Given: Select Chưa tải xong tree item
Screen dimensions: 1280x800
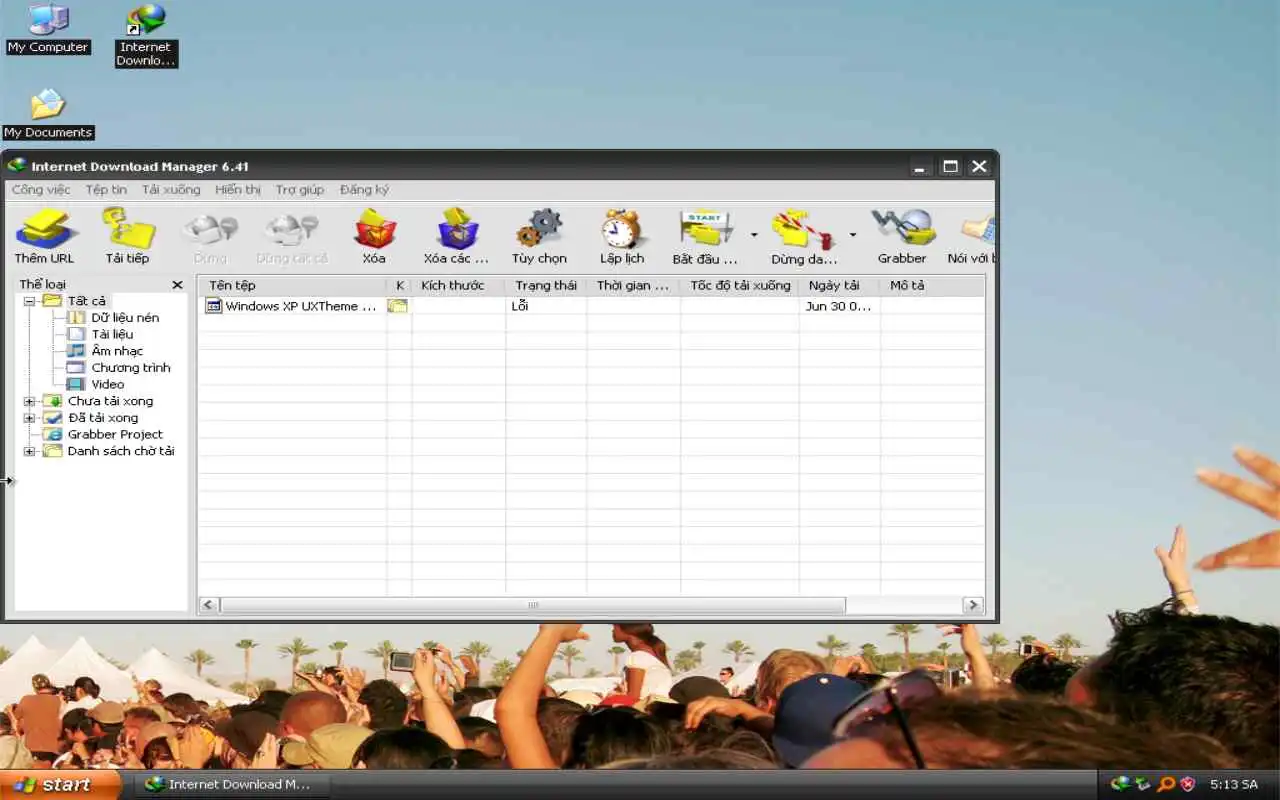Looking at the screenshot, I should (99, 401).
